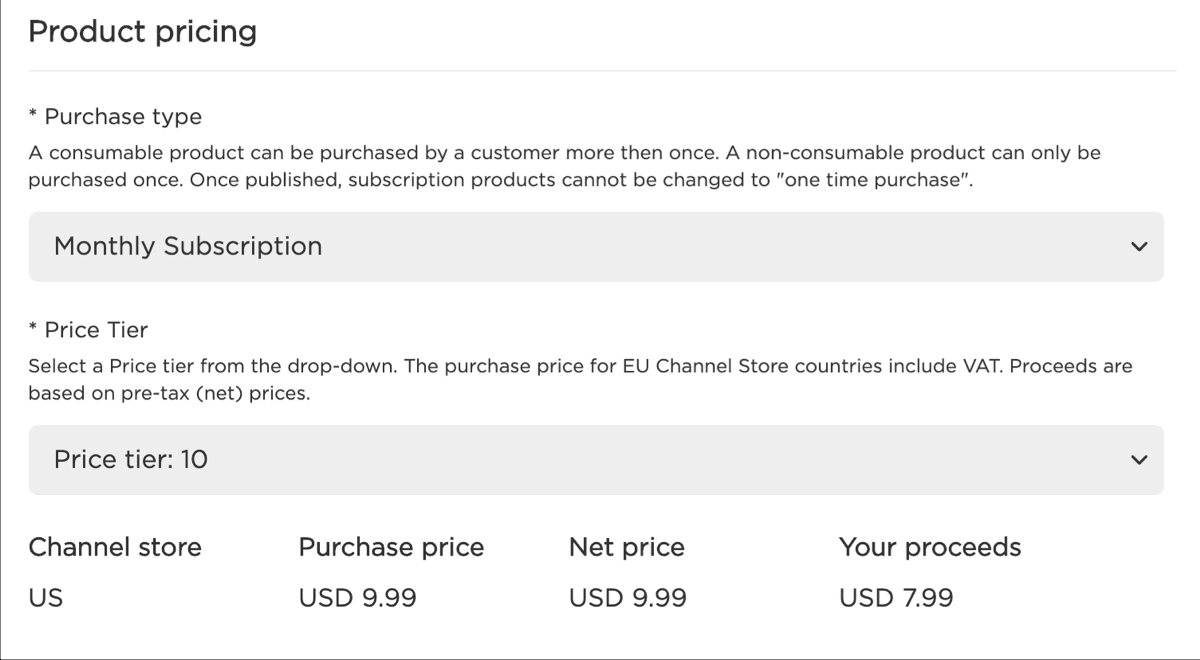Click the Product pricing heading
This screenshot has height=660, width=1200.
(x=143, y=31)
